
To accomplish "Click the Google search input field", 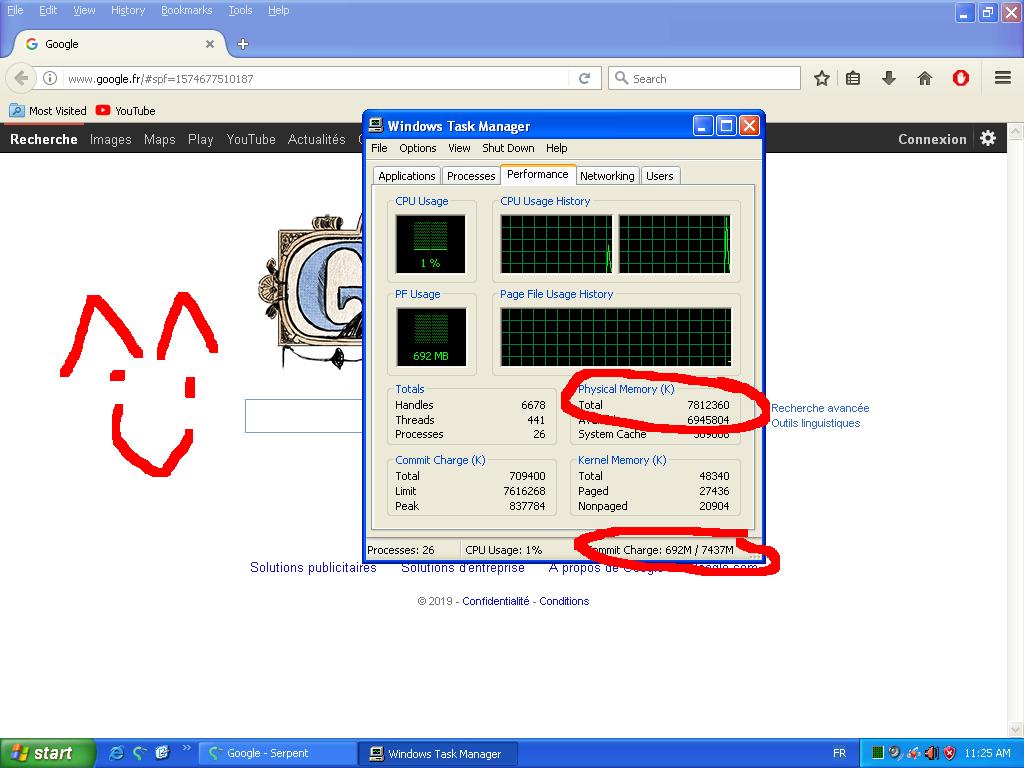I will click(x=304, y=415).
